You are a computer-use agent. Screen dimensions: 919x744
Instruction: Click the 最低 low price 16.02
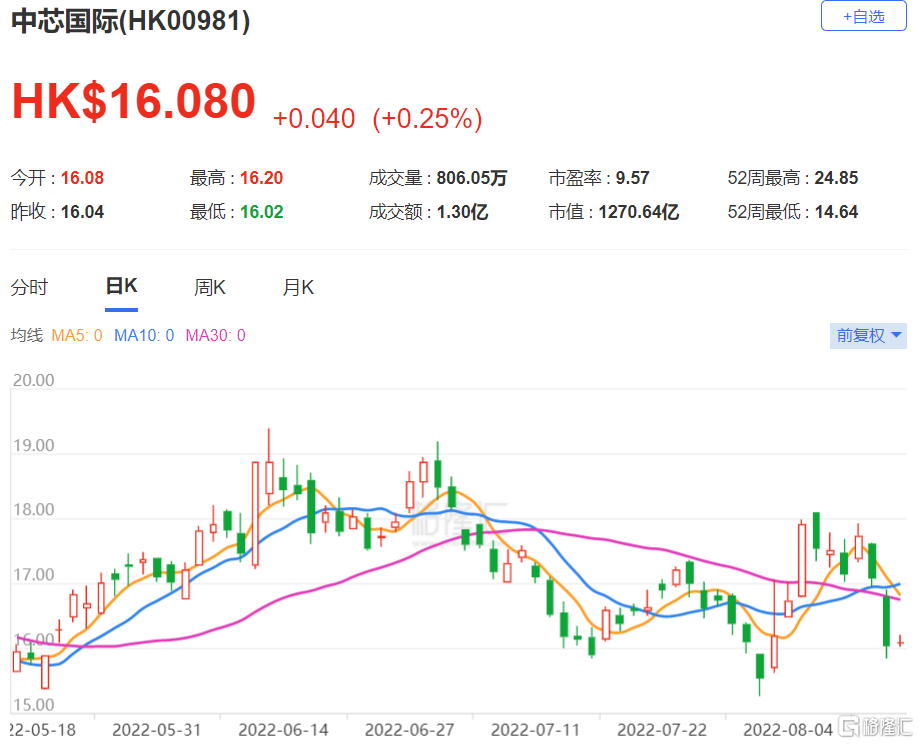[261, 212]
